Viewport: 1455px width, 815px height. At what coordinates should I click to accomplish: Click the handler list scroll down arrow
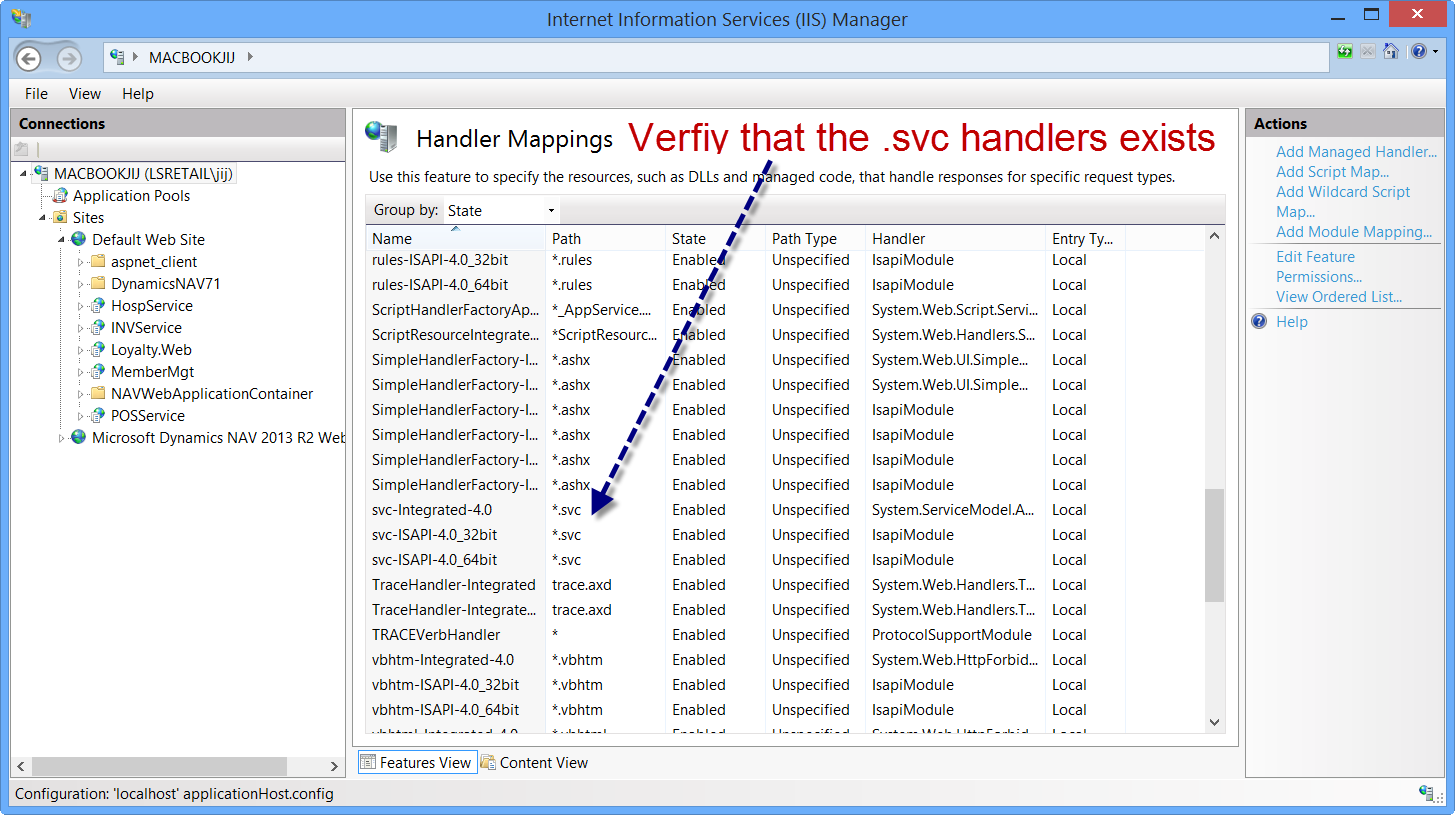click(1215, 722)
